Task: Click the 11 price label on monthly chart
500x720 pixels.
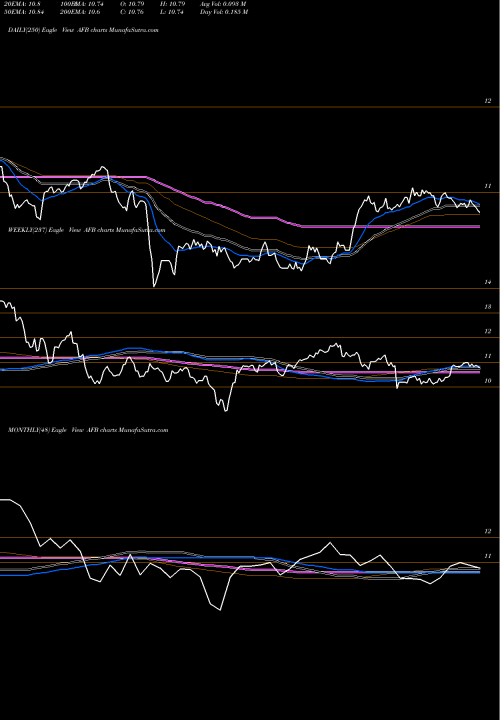Action: click(488, 556)
